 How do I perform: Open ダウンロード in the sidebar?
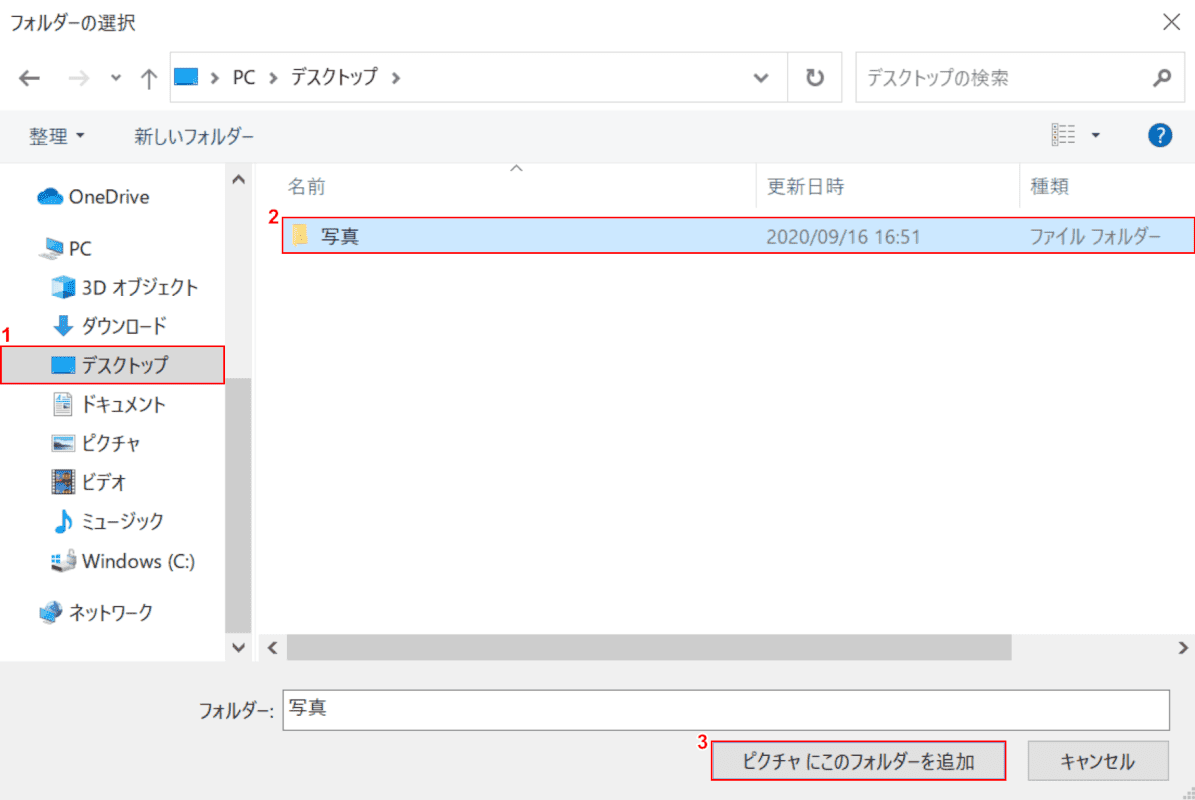(x=124, y=326)
